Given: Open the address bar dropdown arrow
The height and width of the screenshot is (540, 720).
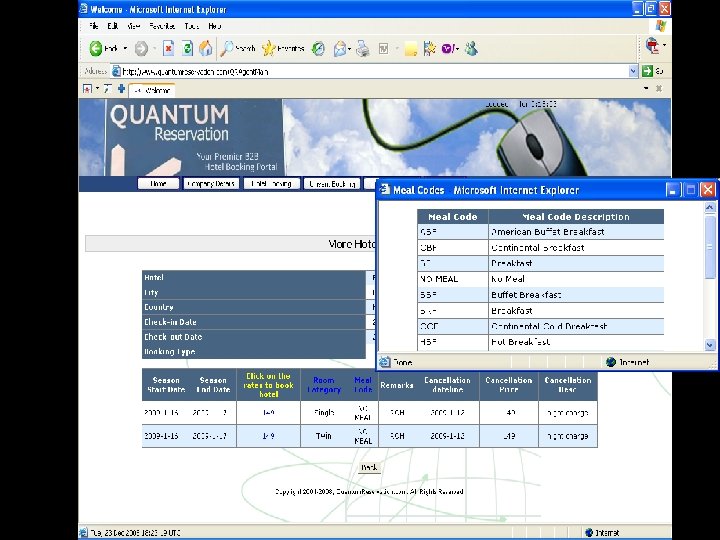Looking at the screenshot, I should 633,71.
